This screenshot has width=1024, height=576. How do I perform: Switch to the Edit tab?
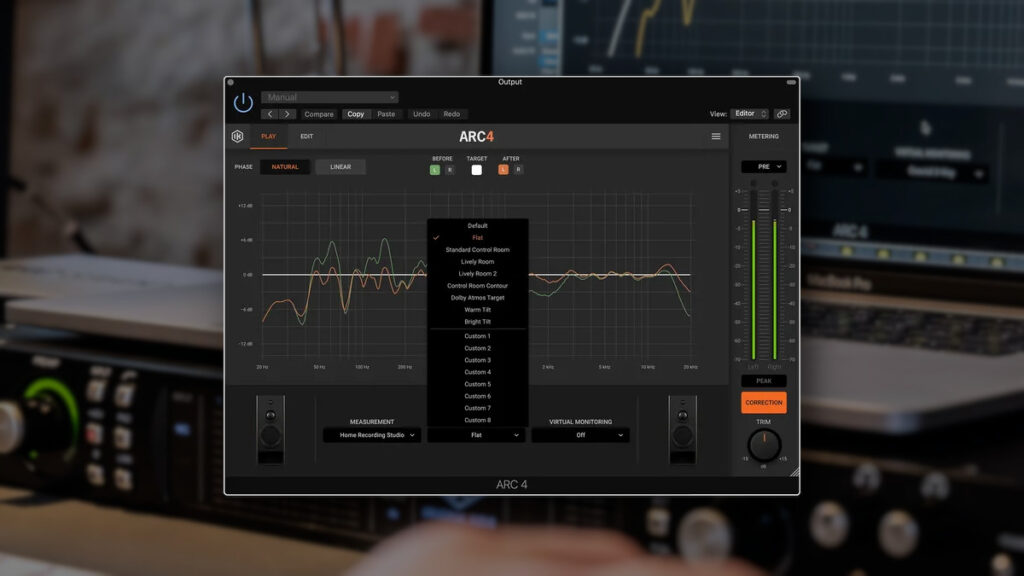(x=307, y=136)
